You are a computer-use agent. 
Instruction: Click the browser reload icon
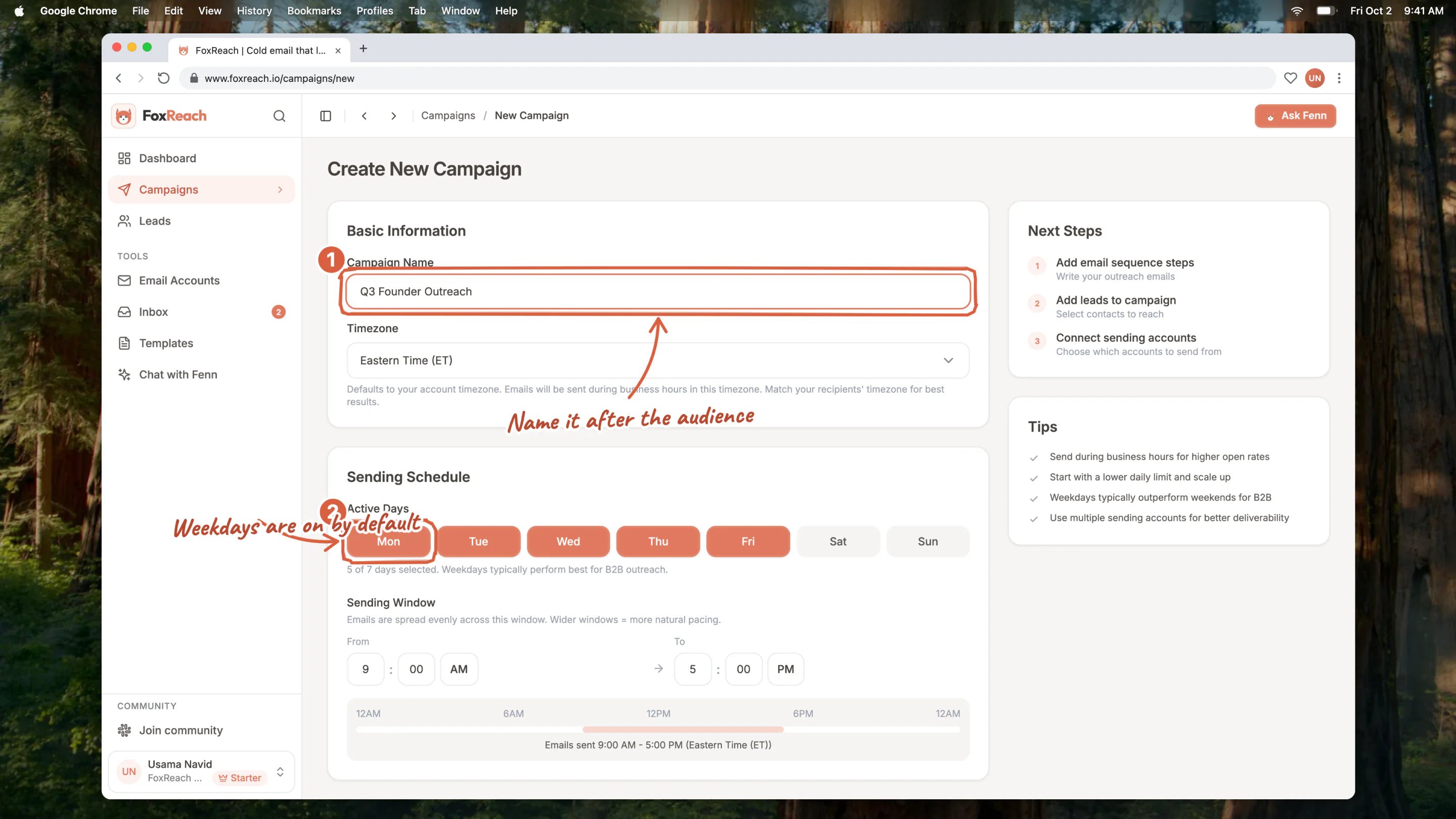tap(163, 78)
